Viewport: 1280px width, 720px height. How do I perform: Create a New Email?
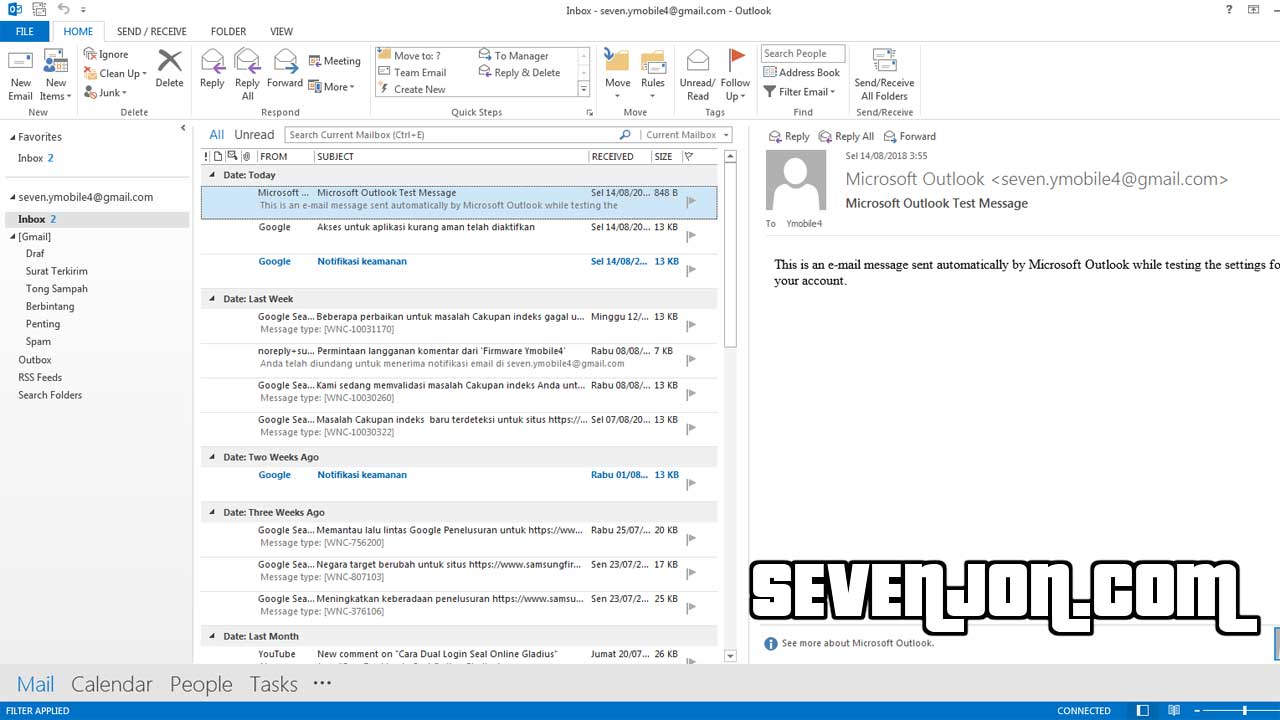(20, 75)
